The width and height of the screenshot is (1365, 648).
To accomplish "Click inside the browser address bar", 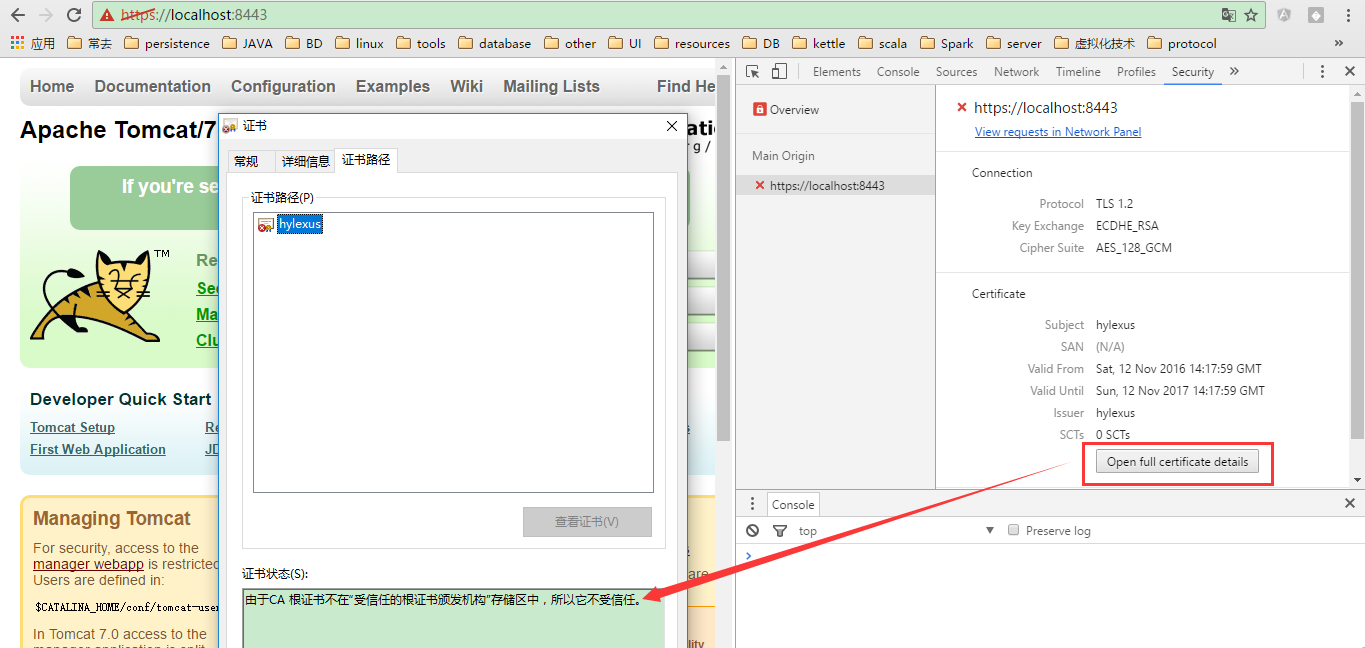I will tap(600, 15).
